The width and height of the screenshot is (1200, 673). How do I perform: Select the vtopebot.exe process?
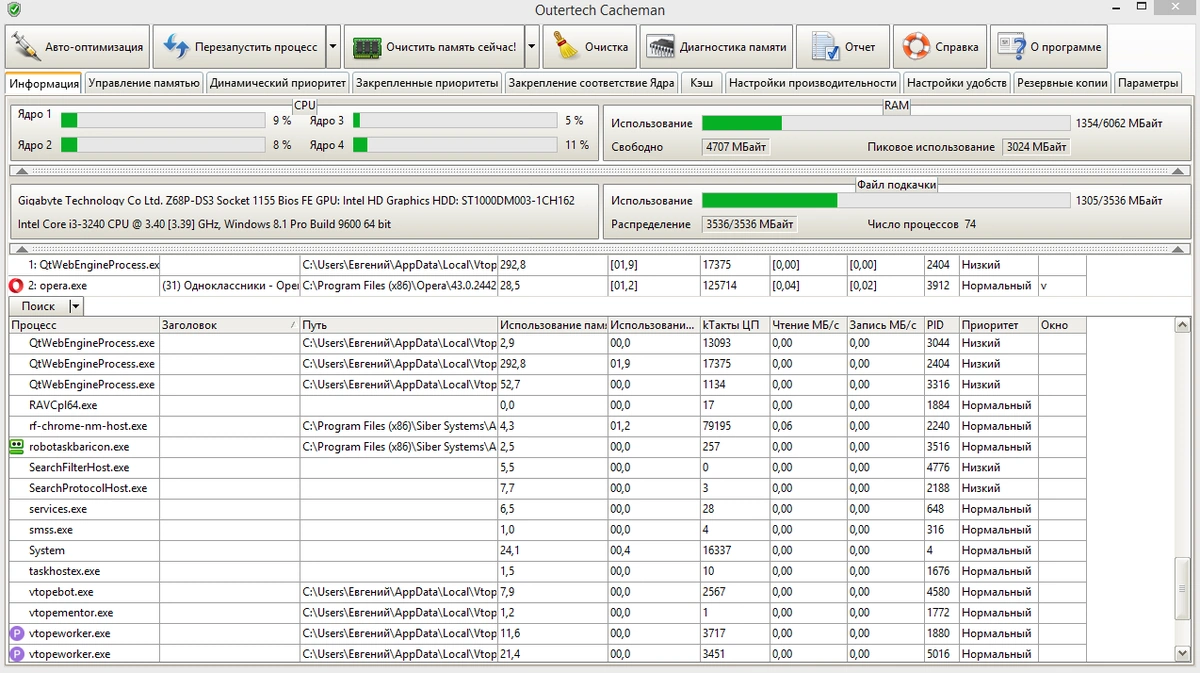[x=547, y=592]
